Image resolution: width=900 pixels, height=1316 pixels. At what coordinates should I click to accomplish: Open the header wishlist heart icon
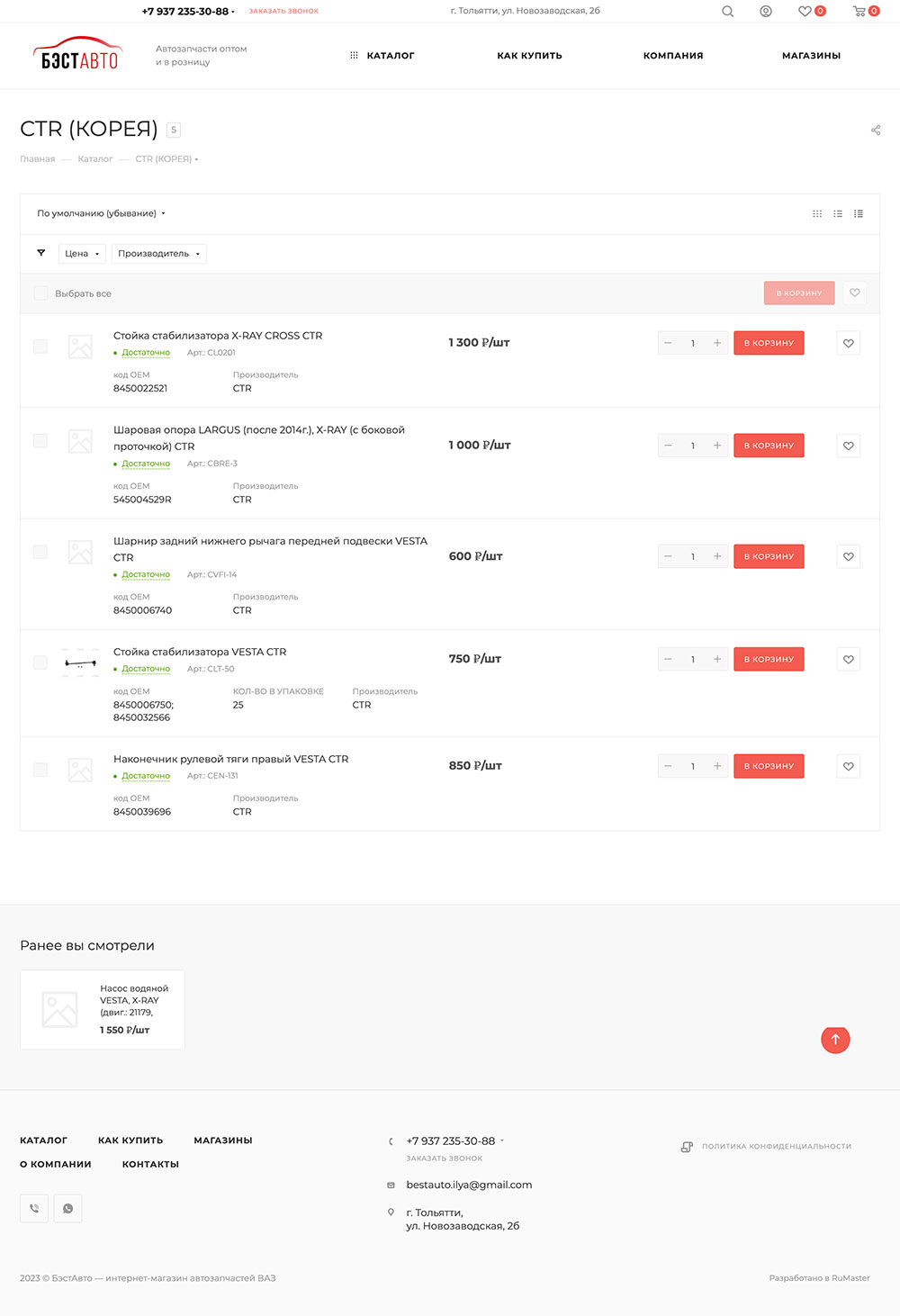[805, 12]
